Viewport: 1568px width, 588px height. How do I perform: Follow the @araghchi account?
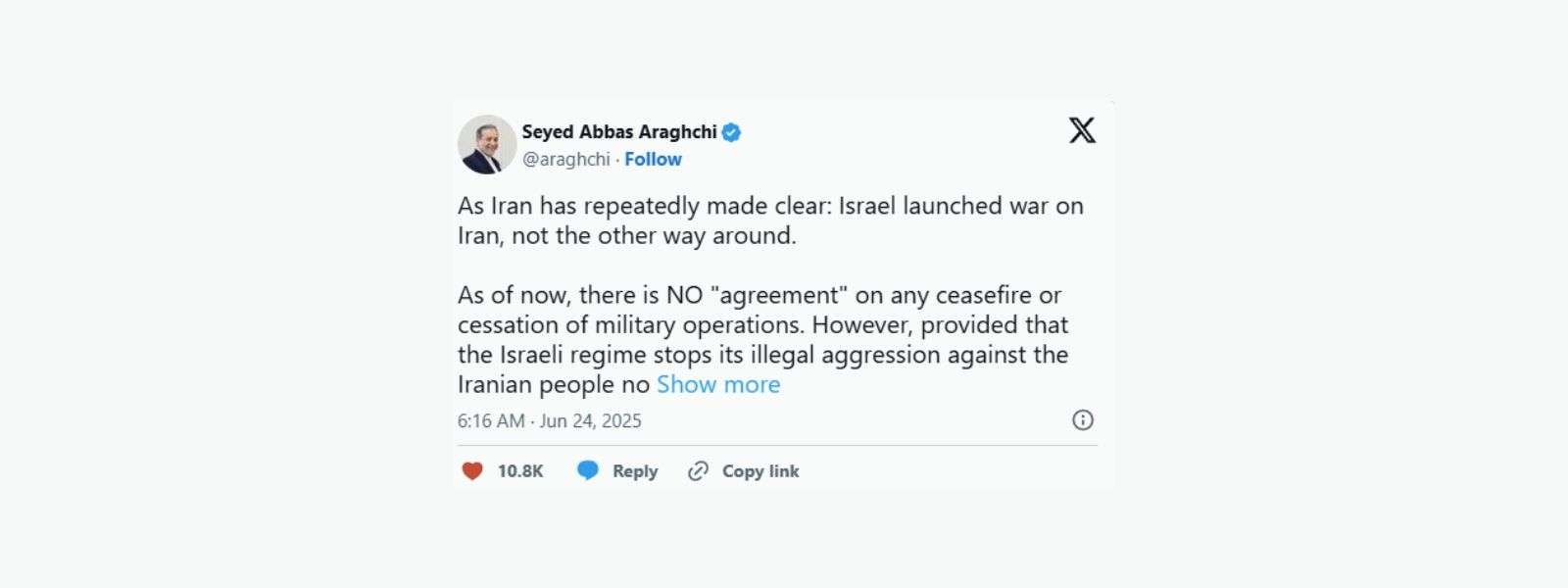coord(653,160)
